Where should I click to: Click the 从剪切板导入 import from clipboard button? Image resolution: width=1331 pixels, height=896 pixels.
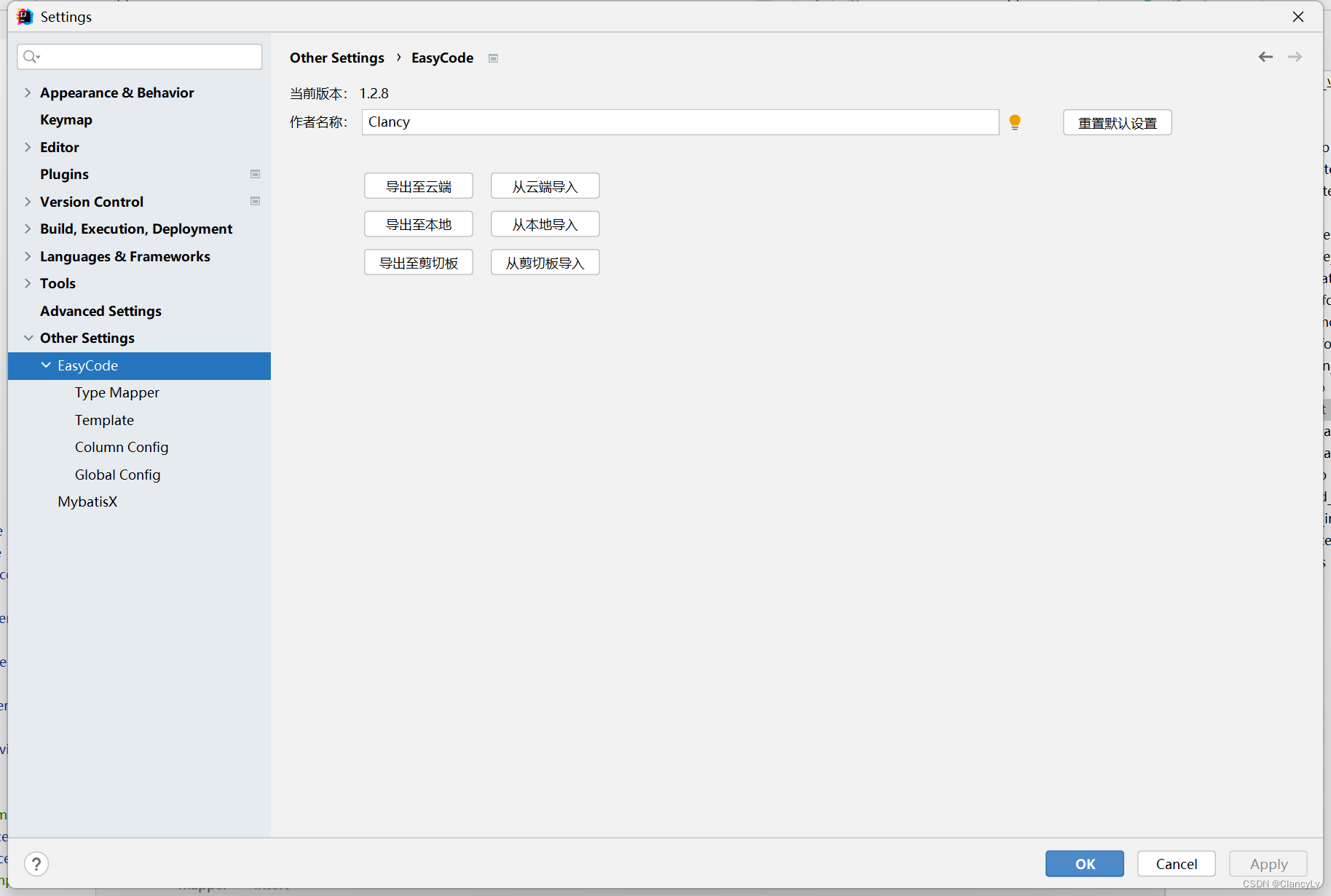tap(545, 263)
